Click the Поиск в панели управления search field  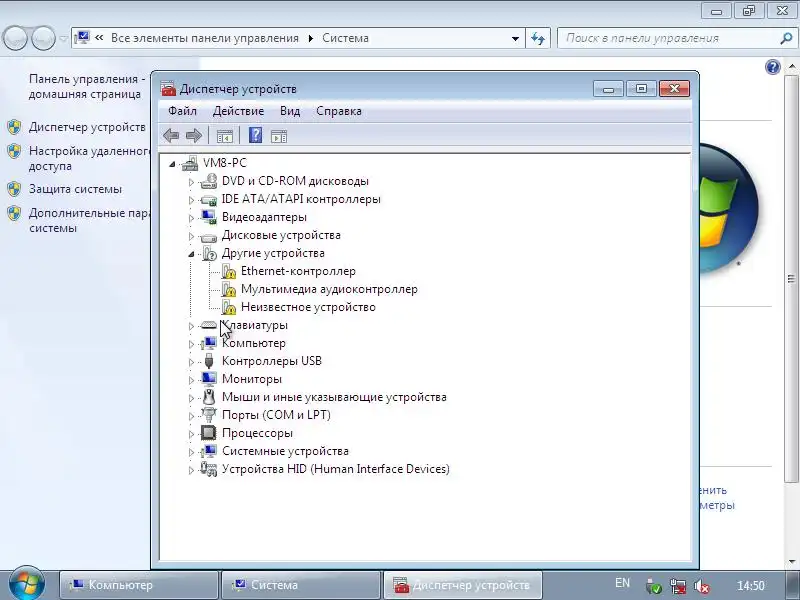coord(668,38)
